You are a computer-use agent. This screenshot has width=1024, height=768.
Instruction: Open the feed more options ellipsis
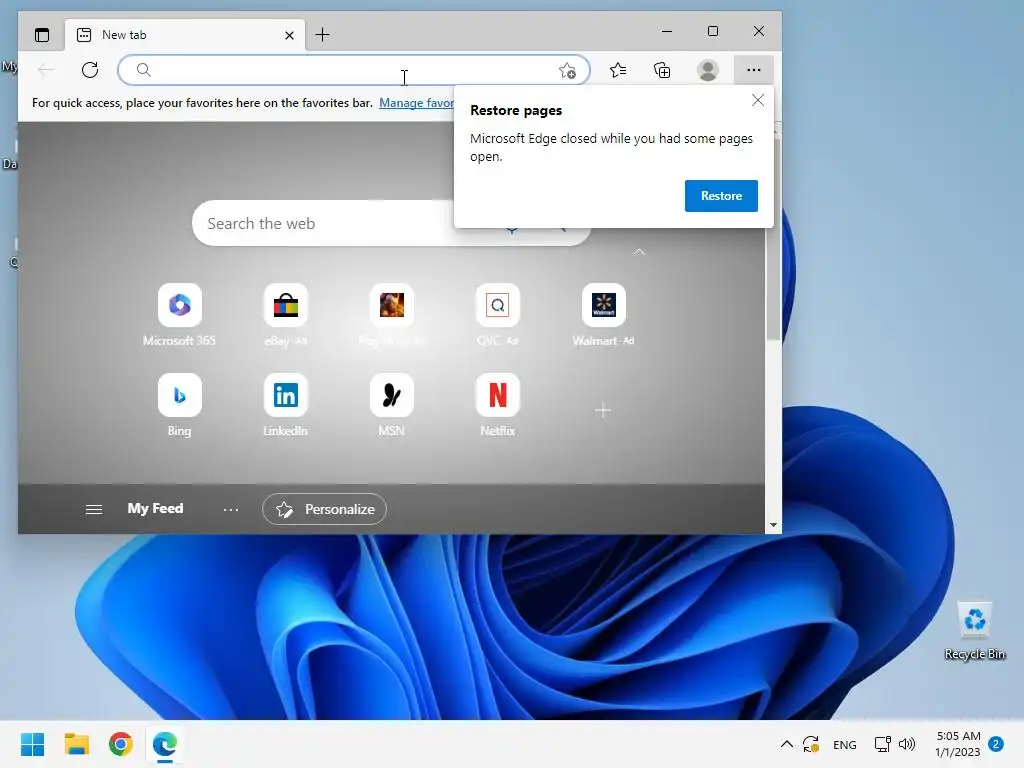point(231,509)
